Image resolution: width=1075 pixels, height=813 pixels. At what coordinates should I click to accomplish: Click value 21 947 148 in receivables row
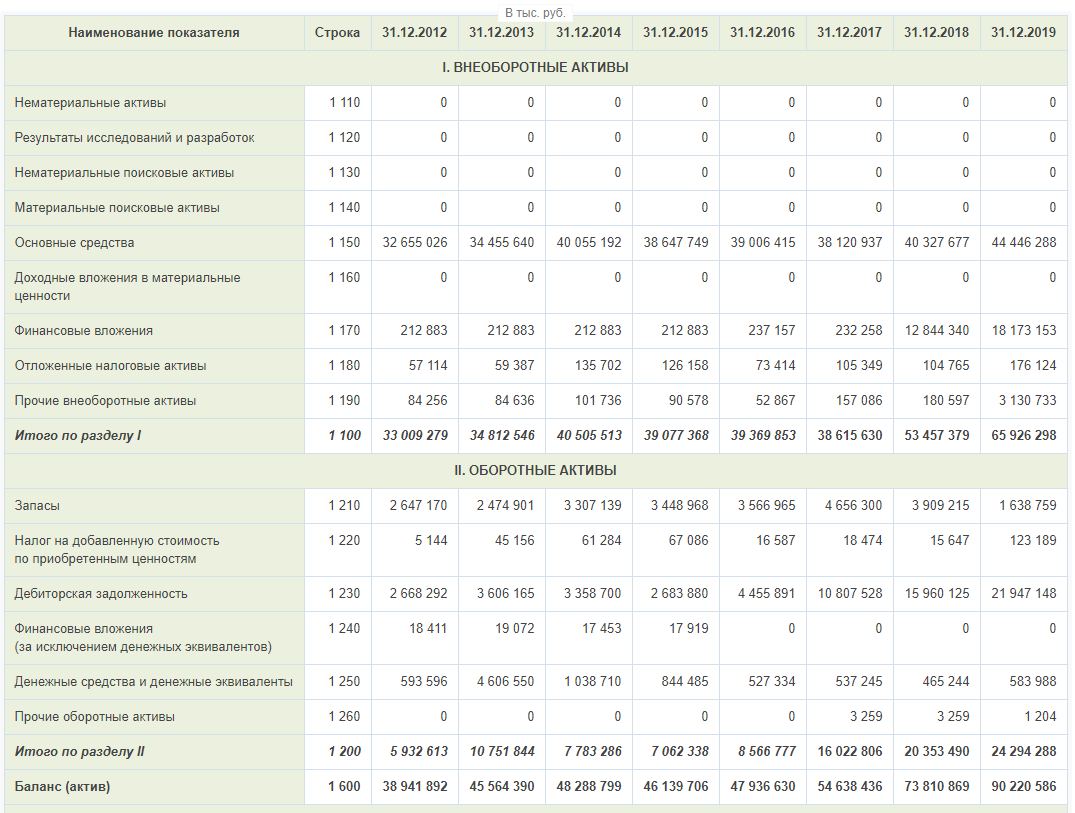click(x=1024, y=594)
